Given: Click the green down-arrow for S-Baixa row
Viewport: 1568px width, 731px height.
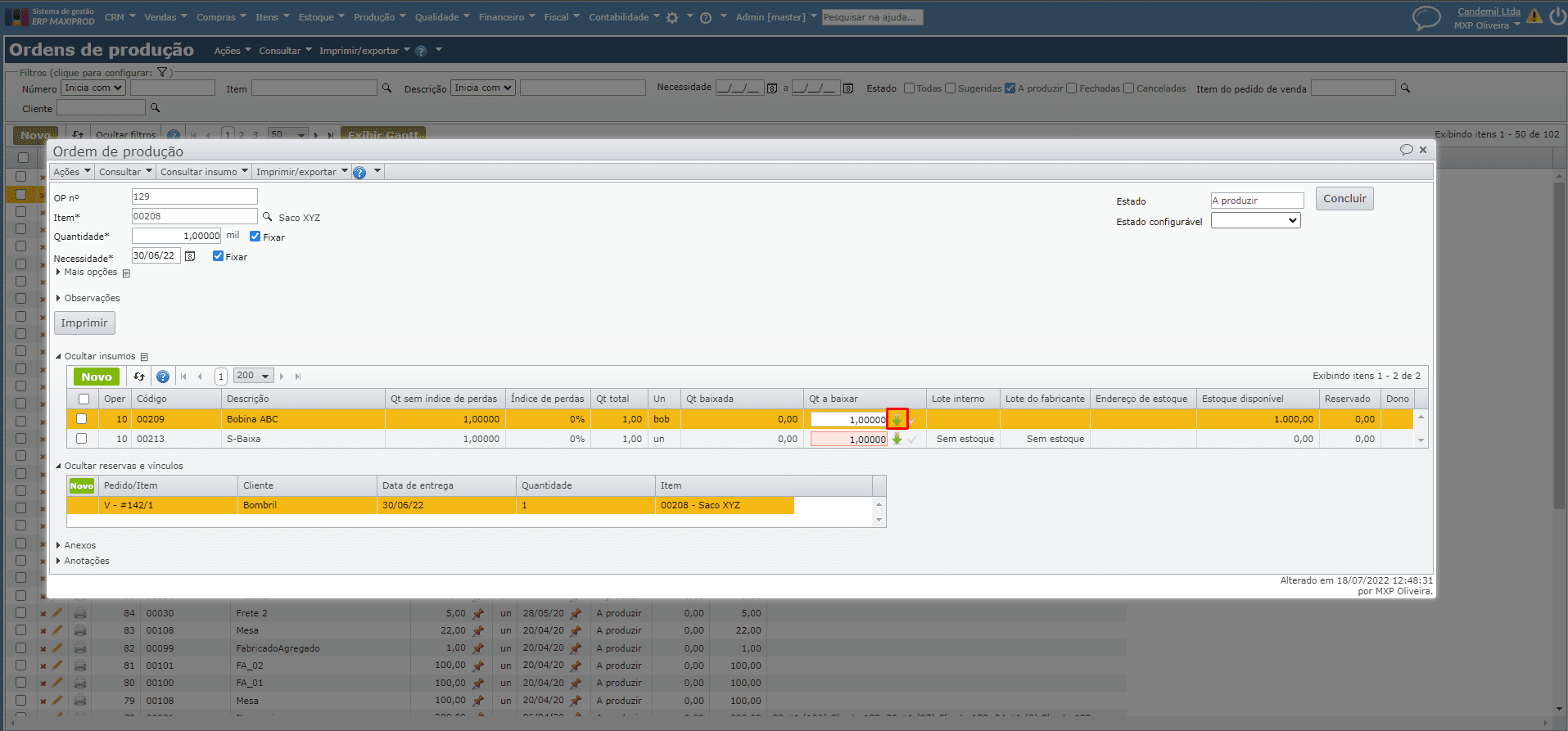Looking at the screenshot, I should [897, 439].
